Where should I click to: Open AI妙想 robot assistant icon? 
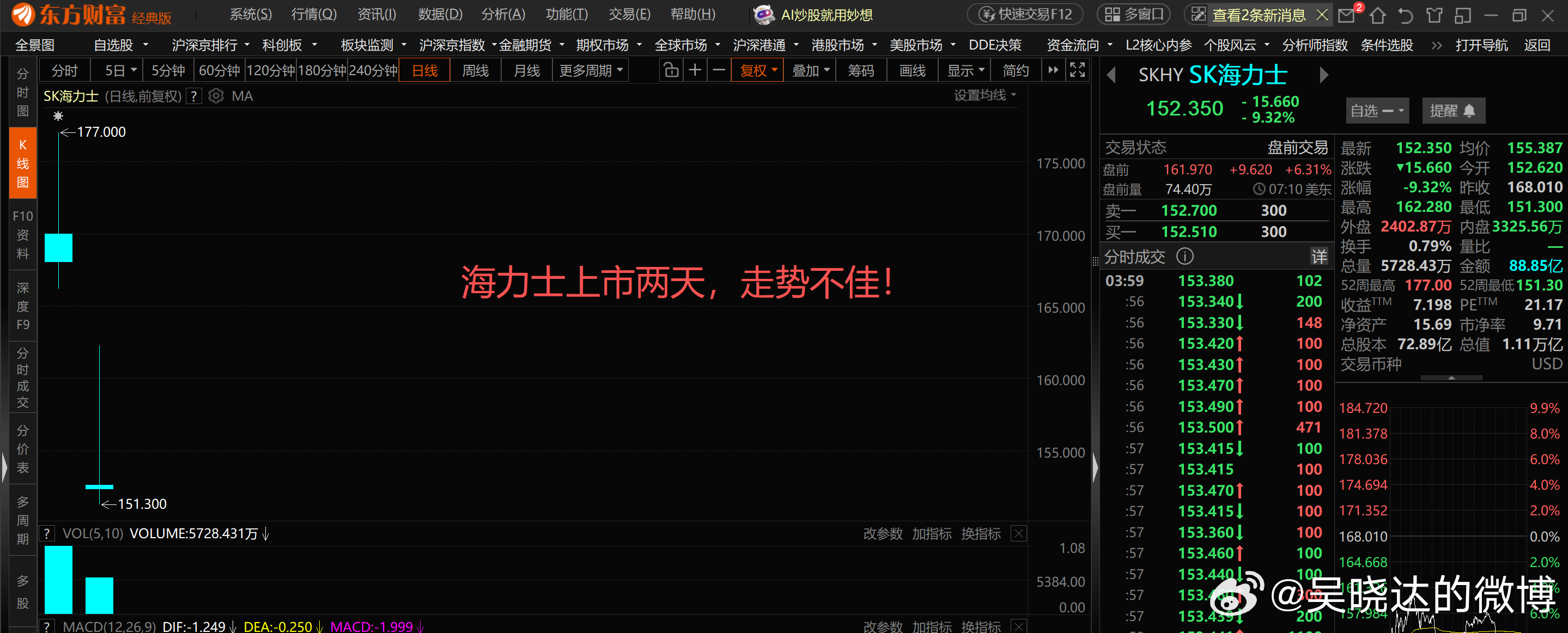point(763,15)
